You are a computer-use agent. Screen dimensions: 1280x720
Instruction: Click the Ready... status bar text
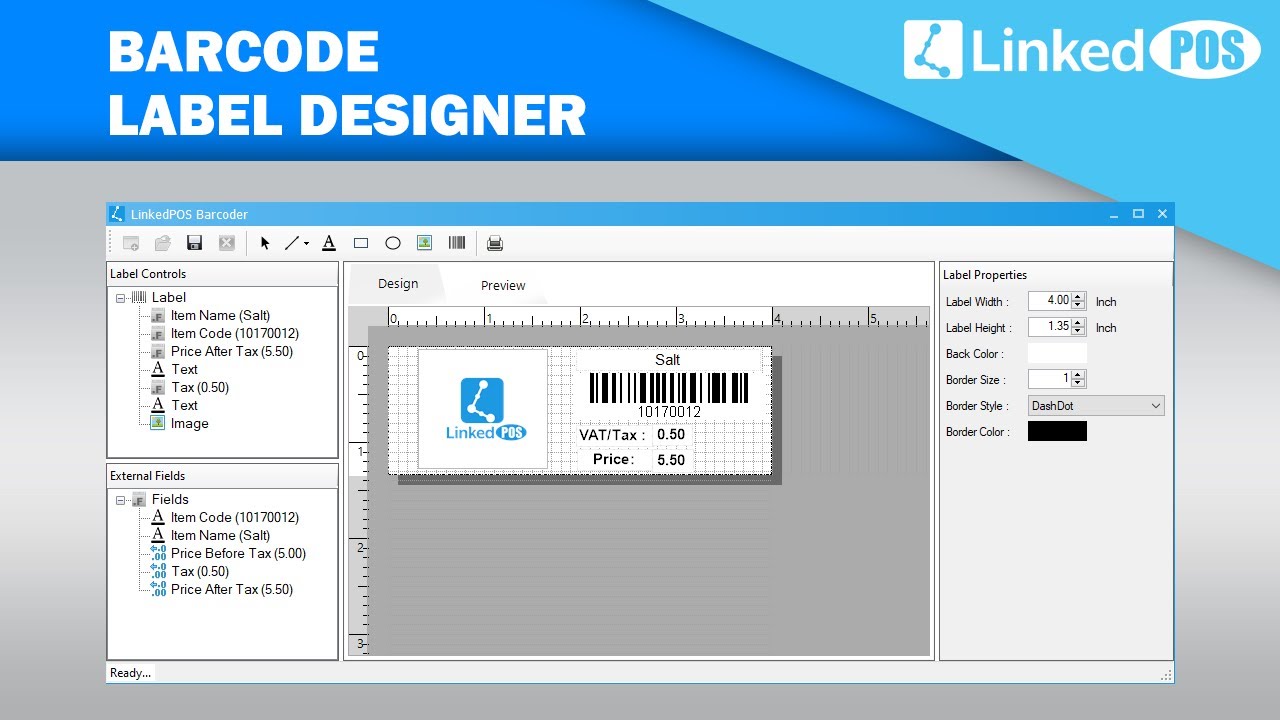(x=130, y=673)
